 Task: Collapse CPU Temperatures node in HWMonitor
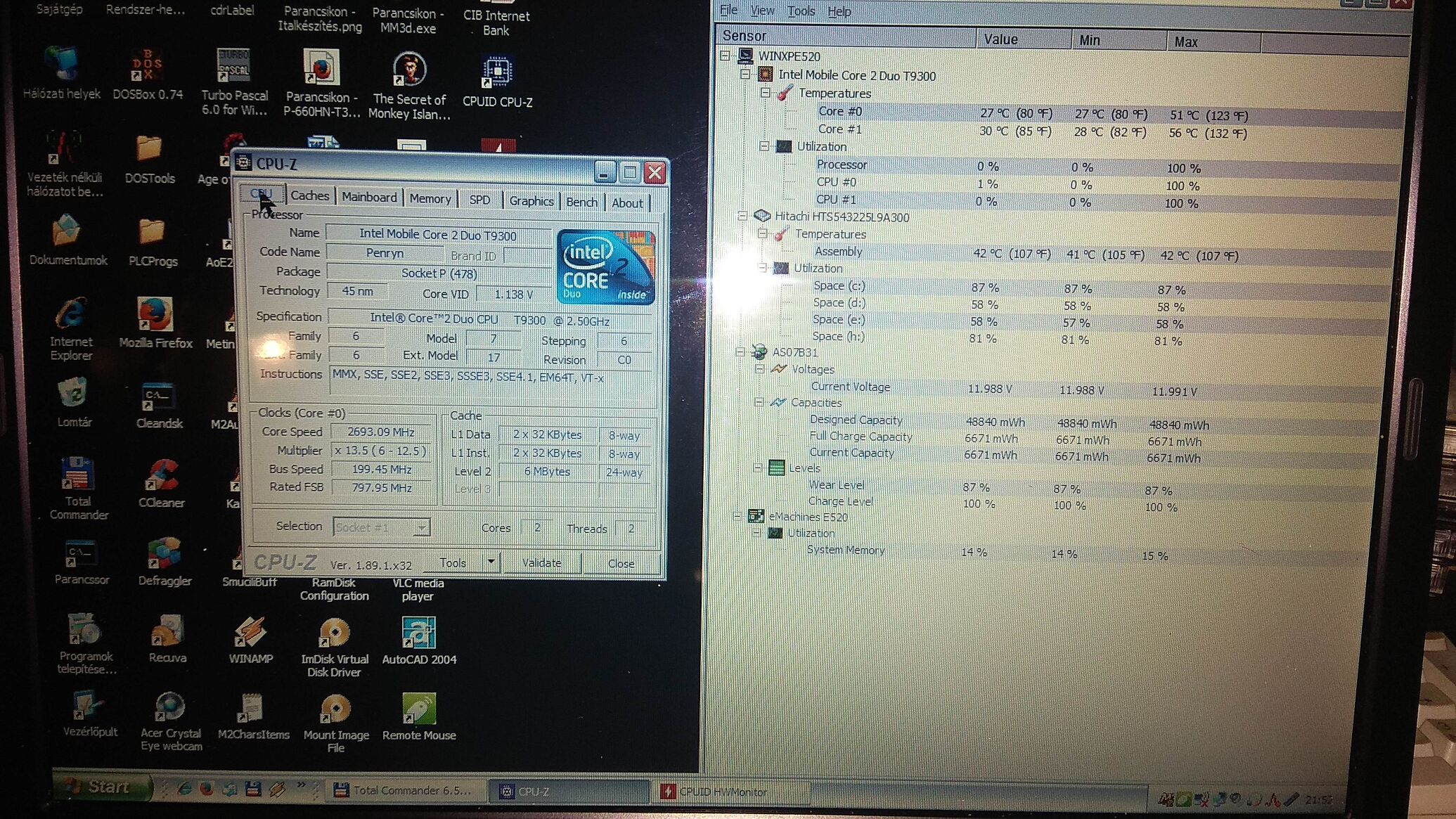tap(765, 92)
